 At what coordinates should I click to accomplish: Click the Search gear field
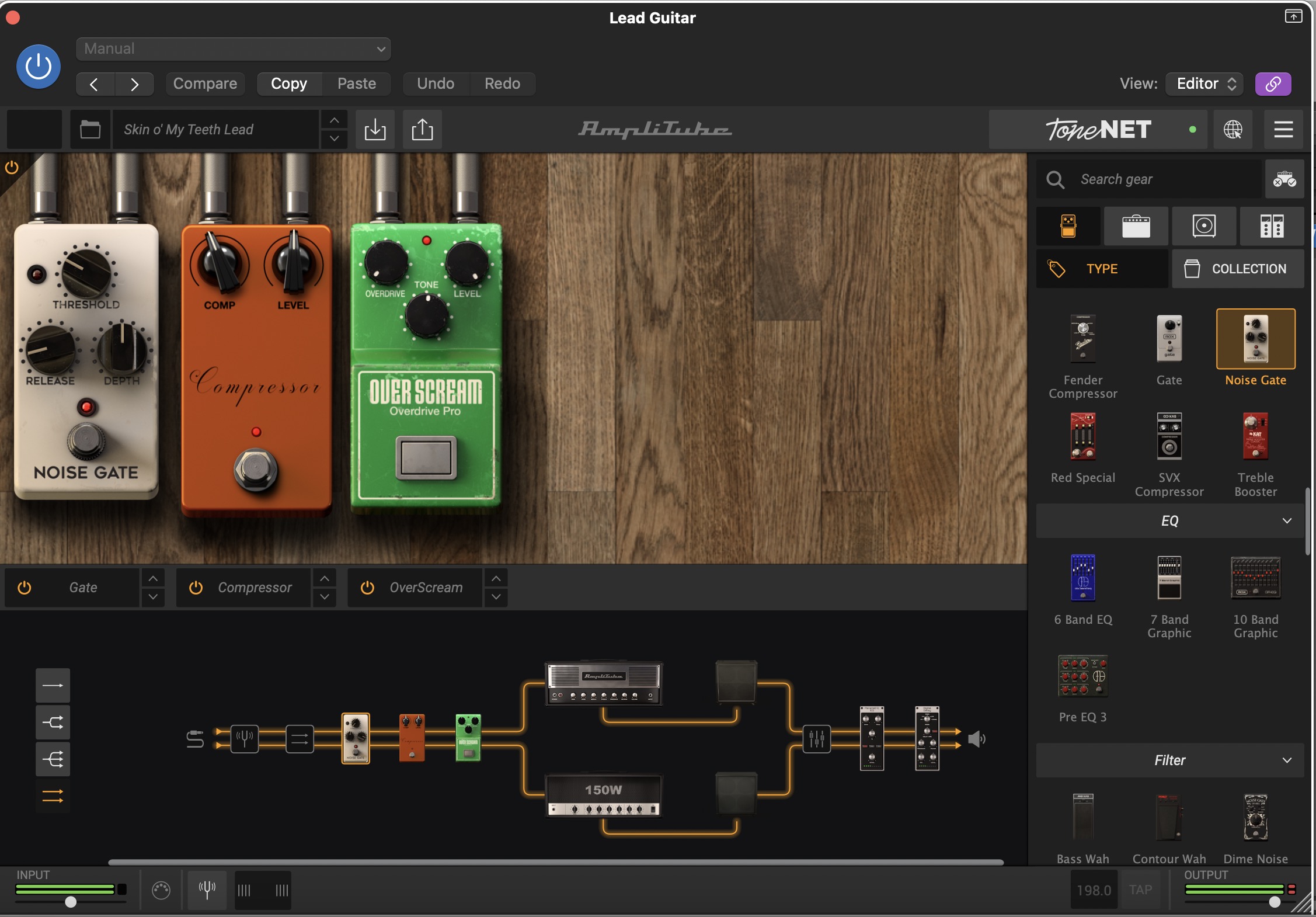click(x=1149, y=179)
